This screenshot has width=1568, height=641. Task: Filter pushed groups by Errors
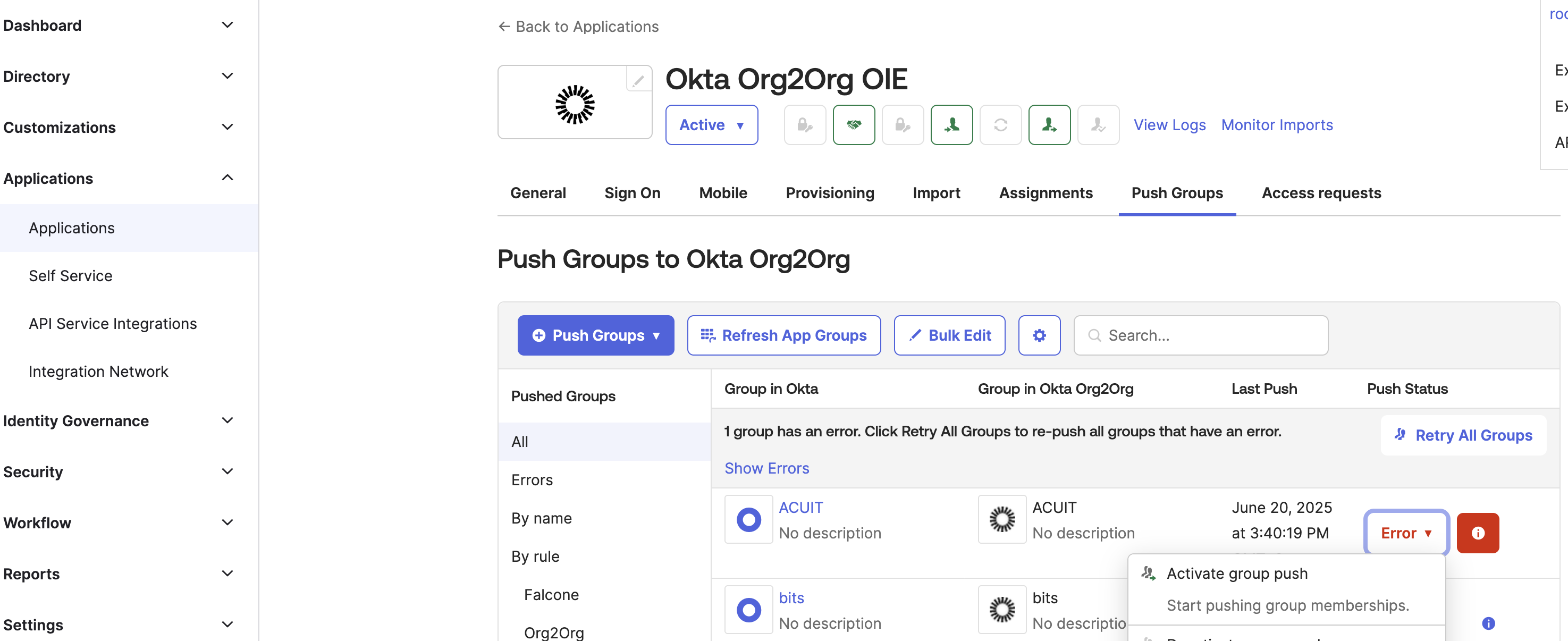[604, 480]
